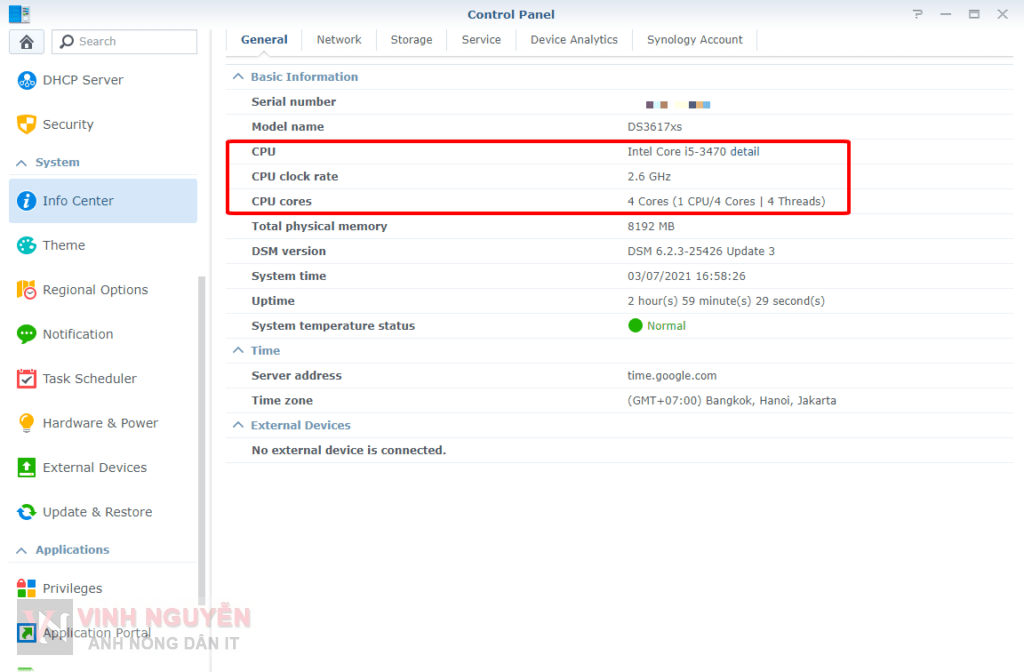Click the Update & Restore icon

27,512
